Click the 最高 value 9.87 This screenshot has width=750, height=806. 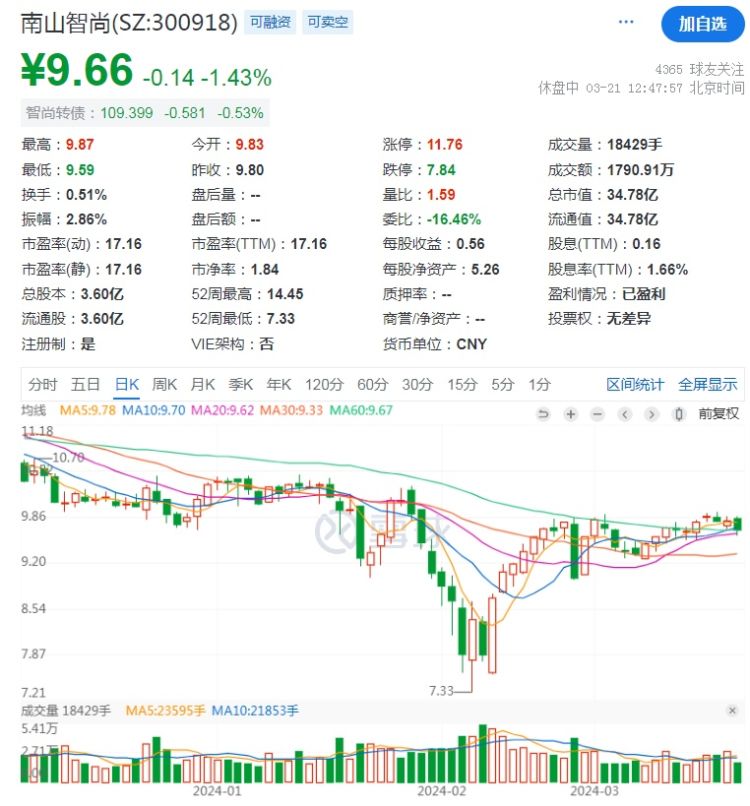coord(80,144)
